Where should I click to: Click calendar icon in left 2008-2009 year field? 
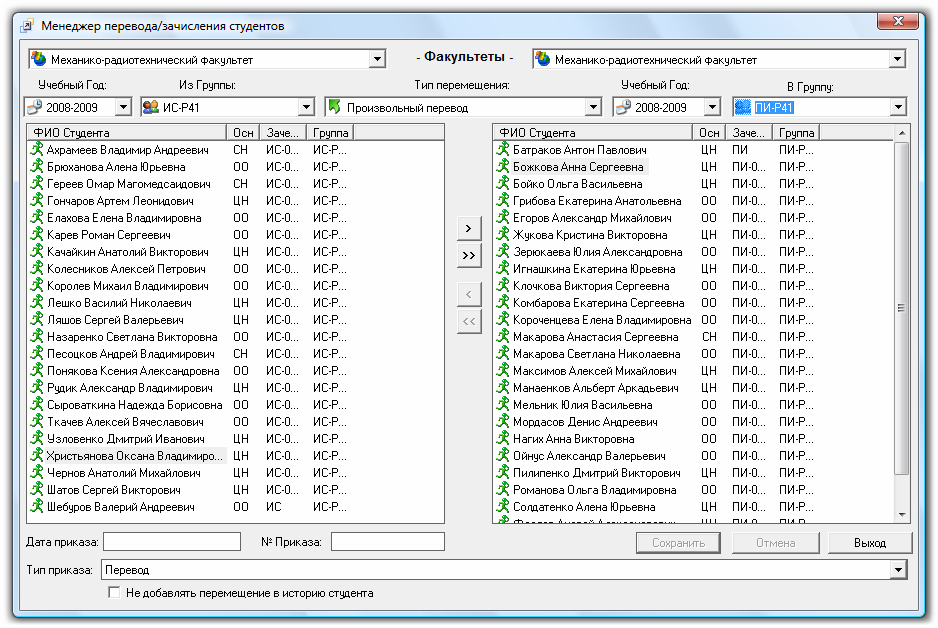pyautogui.click(x=34, y=107)
